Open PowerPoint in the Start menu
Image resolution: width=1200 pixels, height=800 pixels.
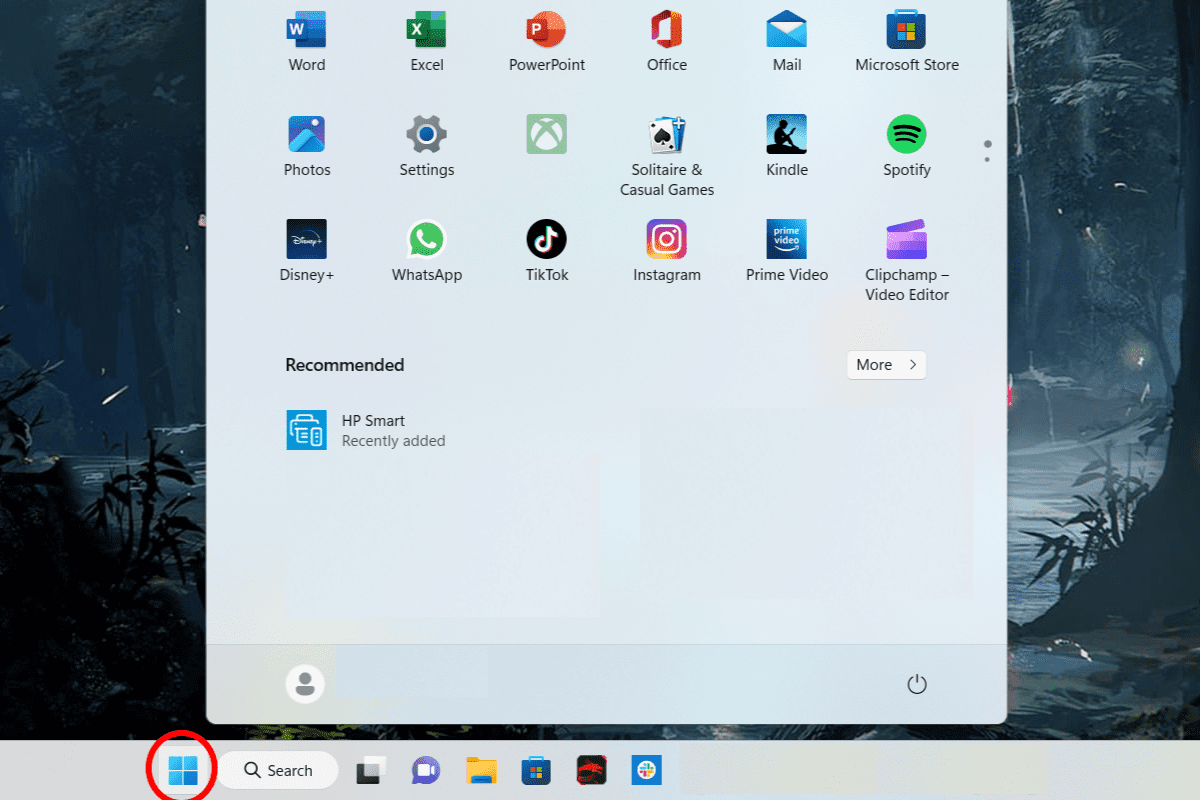[x=546, y=42]
